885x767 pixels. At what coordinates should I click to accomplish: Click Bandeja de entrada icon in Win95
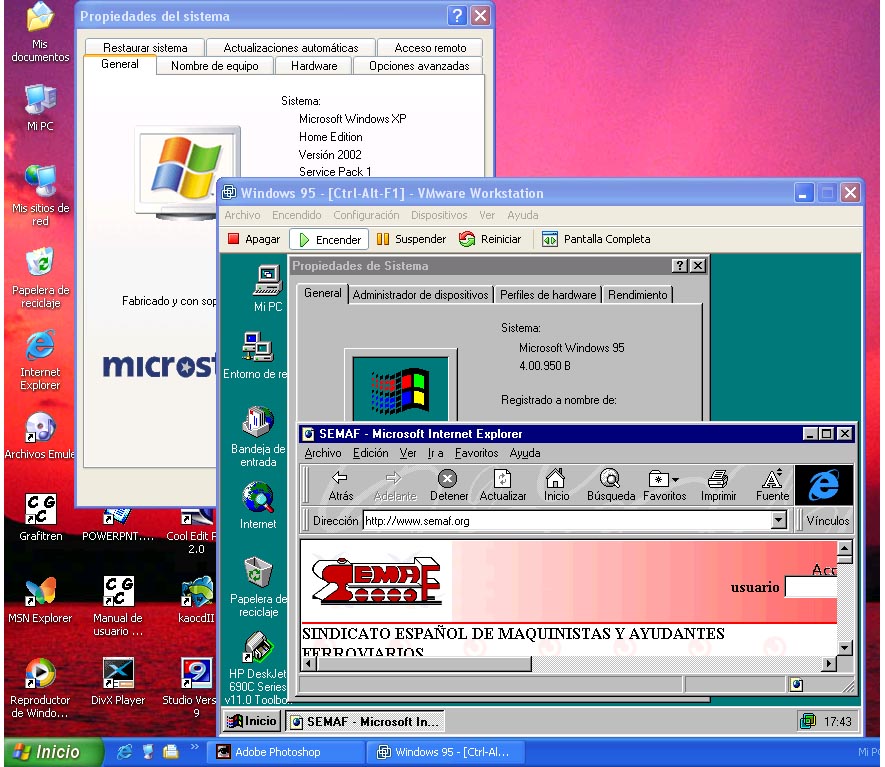pos(258,436)
